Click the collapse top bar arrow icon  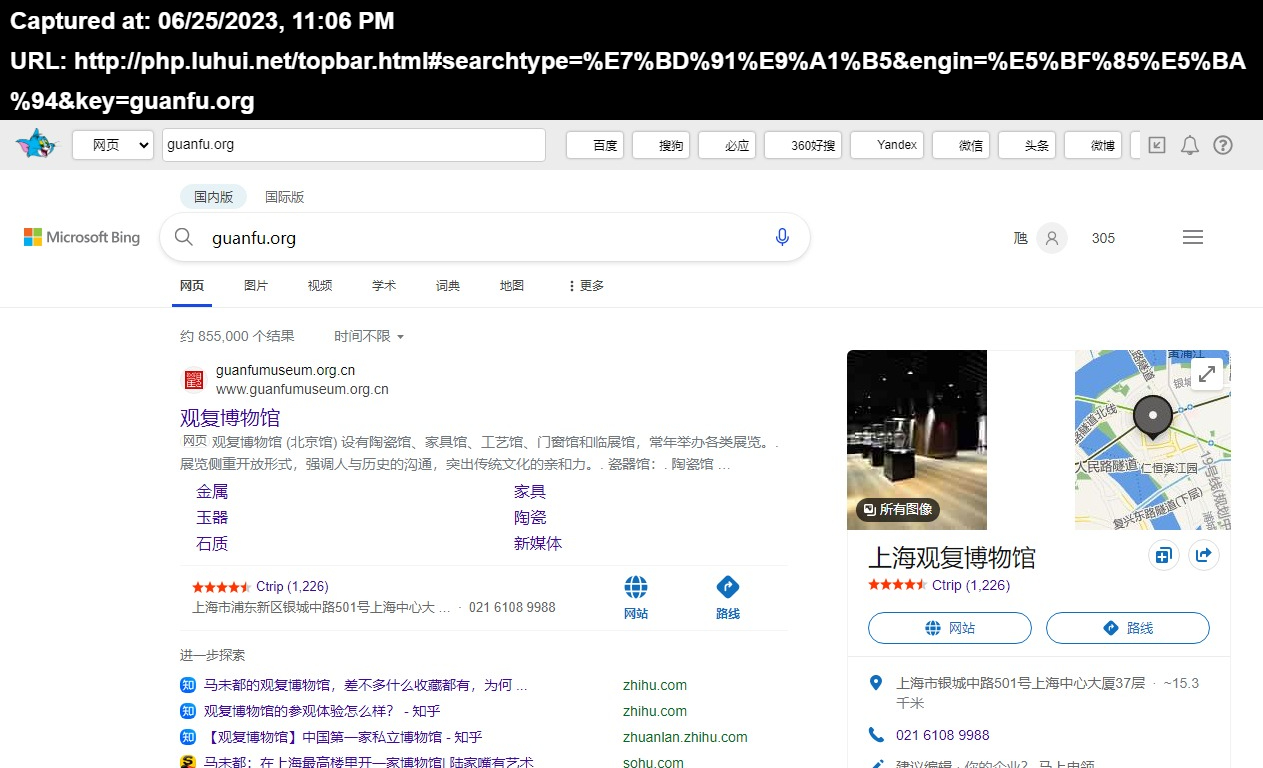(x=1157, y=145)
